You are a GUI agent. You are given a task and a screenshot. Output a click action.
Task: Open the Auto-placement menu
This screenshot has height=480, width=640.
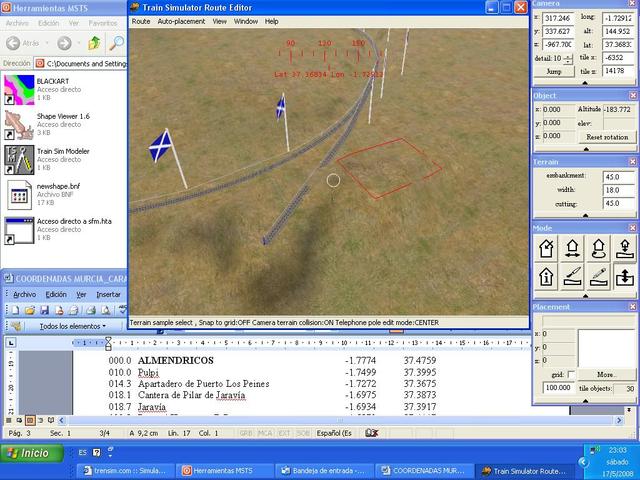tap(181, 21)
